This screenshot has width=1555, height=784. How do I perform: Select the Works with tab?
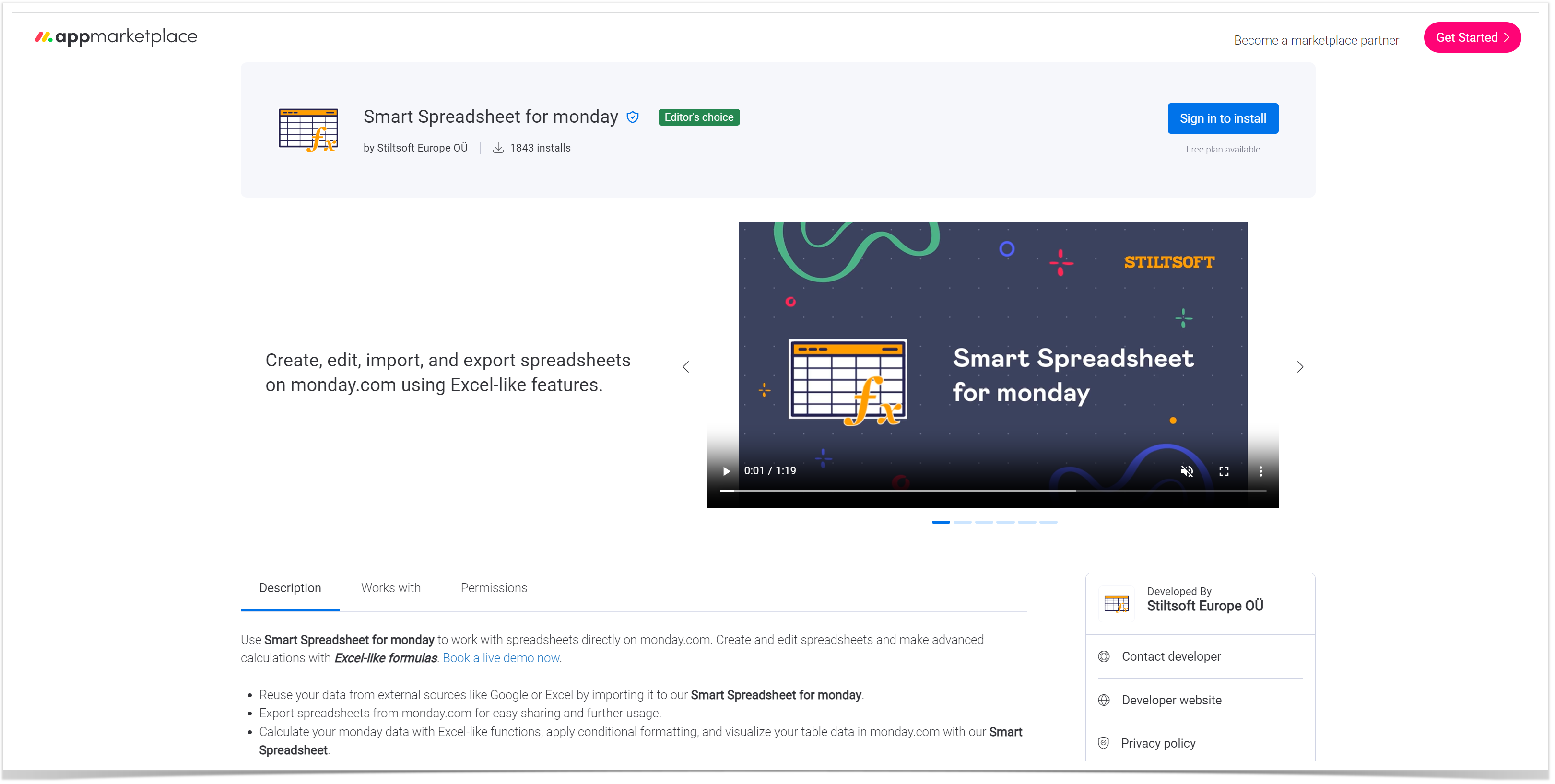[390, 588]
